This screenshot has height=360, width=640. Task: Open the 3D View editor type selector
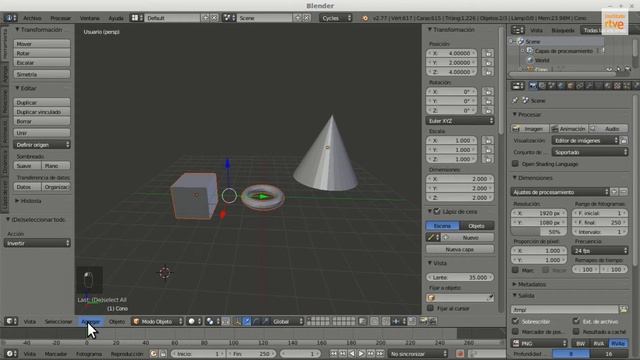click(x=11, y=322)
